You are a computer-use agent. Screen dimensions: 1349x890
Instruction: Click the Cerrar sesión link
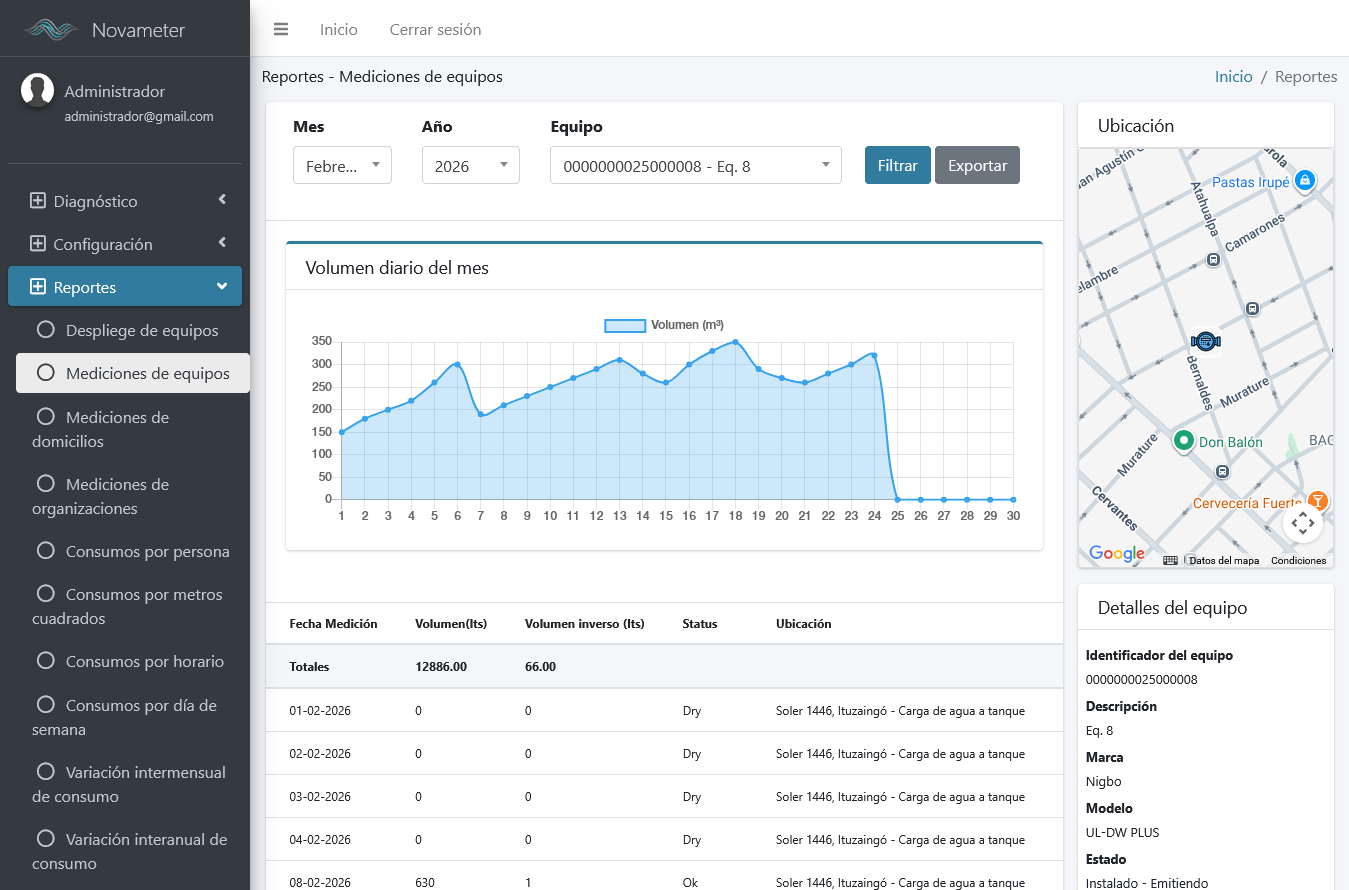435,30
